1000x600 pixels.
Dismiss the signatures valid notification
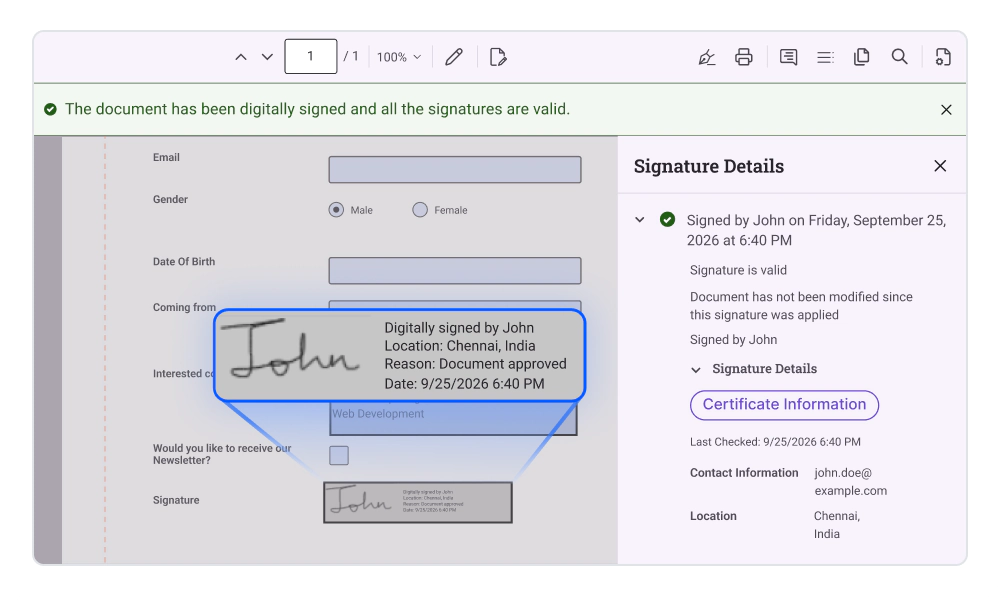pos(946,110)
